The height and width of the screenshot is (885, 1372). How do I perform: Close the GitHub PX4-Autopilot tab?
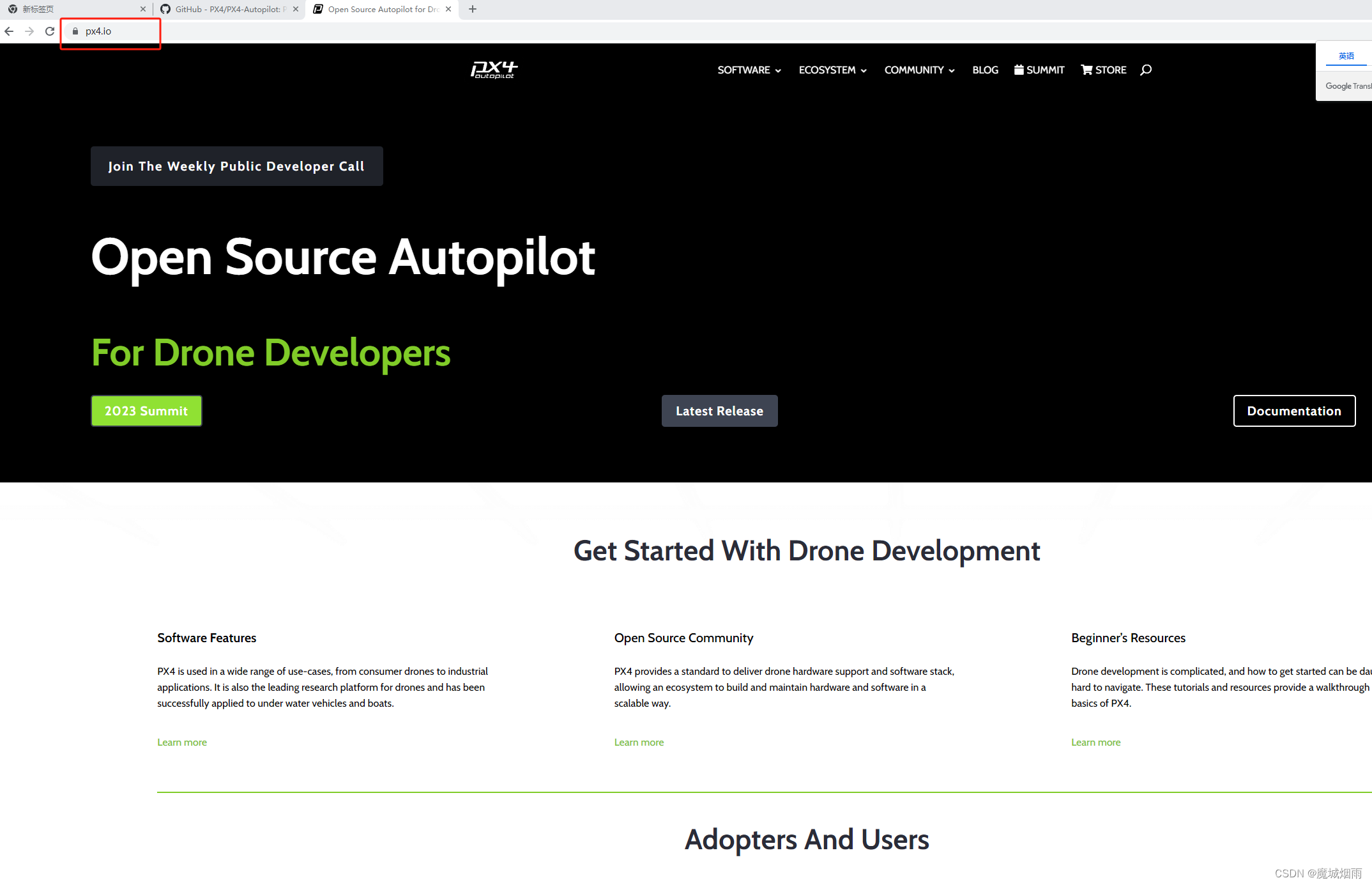click(x=296, y=9)
